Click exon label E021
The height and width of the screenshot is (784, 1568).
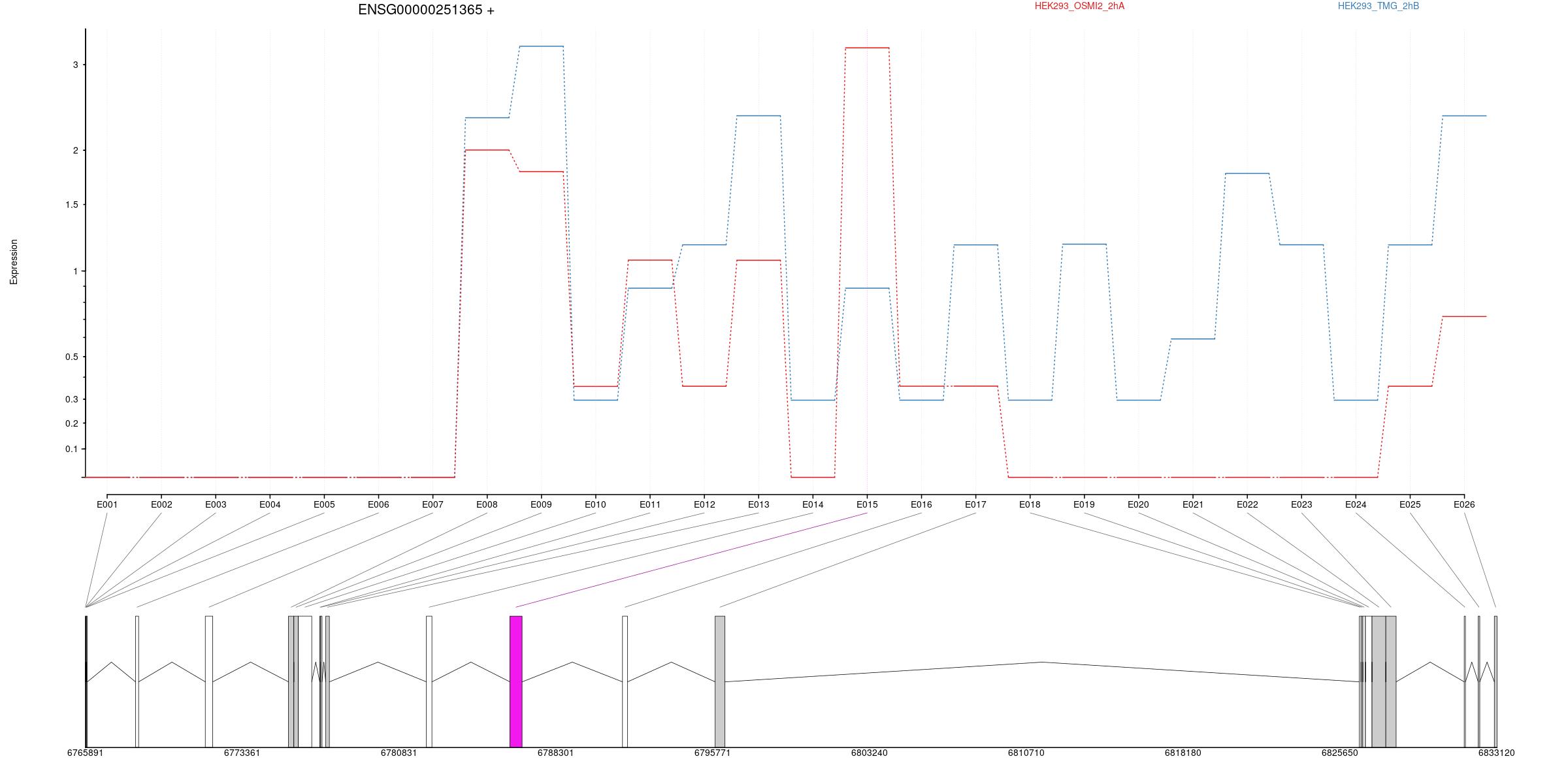[x=1193, y=504]
